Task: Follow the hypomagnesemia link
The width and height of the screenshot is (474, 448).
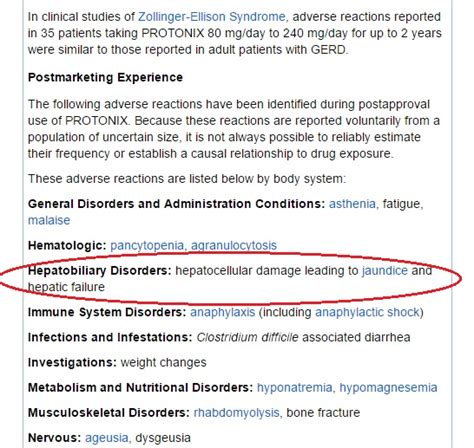Action: click(x=388, y=388)
